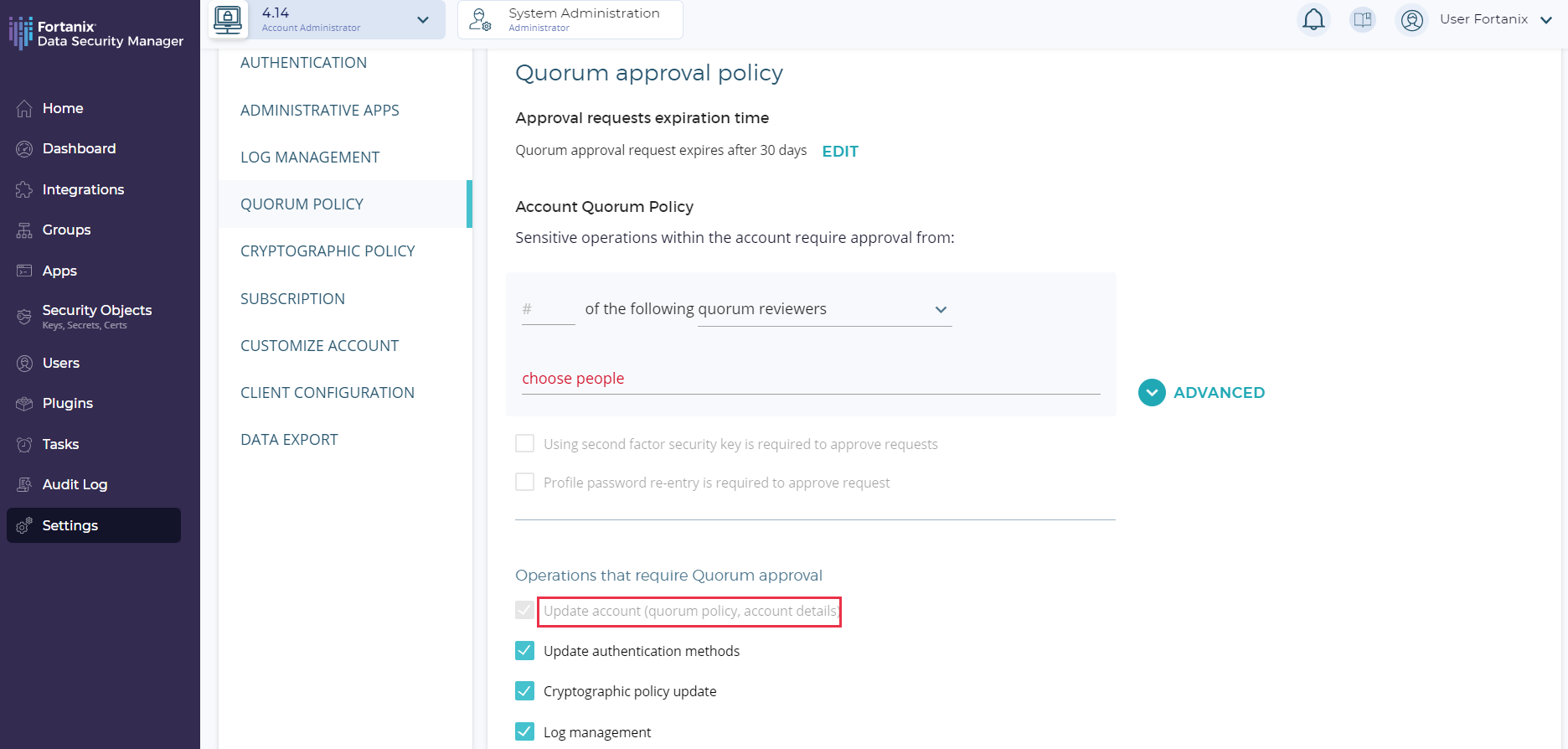This screenshot has width=1568, height=749.
Task: Click the choose people input field
Action: (810, 379)
